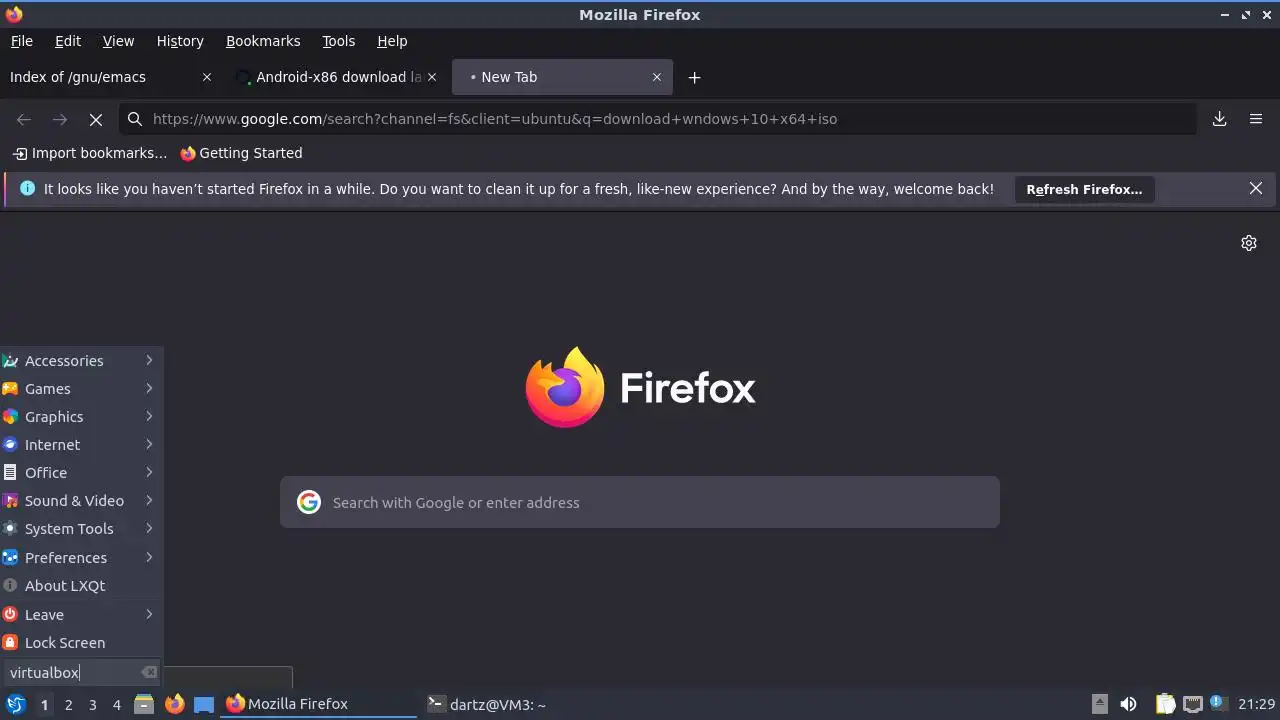Open Getting Started bookmark
The height and width of the screenshot is (720, 1280).
[x=241, y=153]
